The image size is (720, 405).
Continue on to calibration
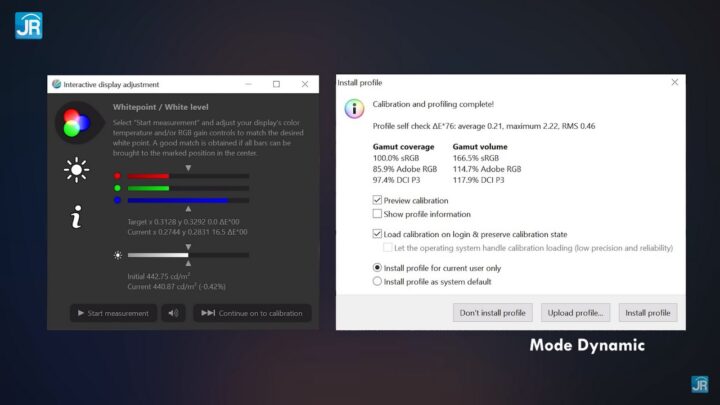click(x=252, y=313)
